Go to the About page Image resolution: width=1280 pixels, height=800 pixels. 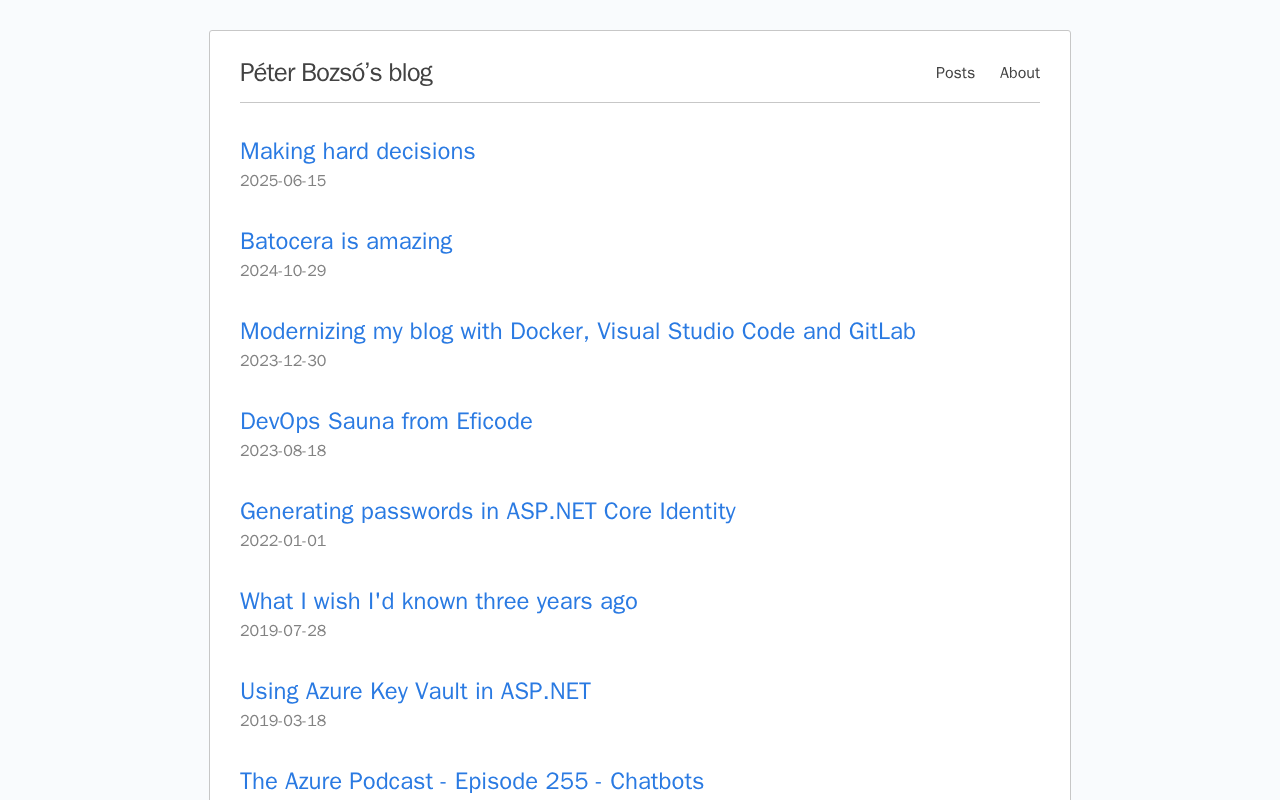pos(1019,73)
